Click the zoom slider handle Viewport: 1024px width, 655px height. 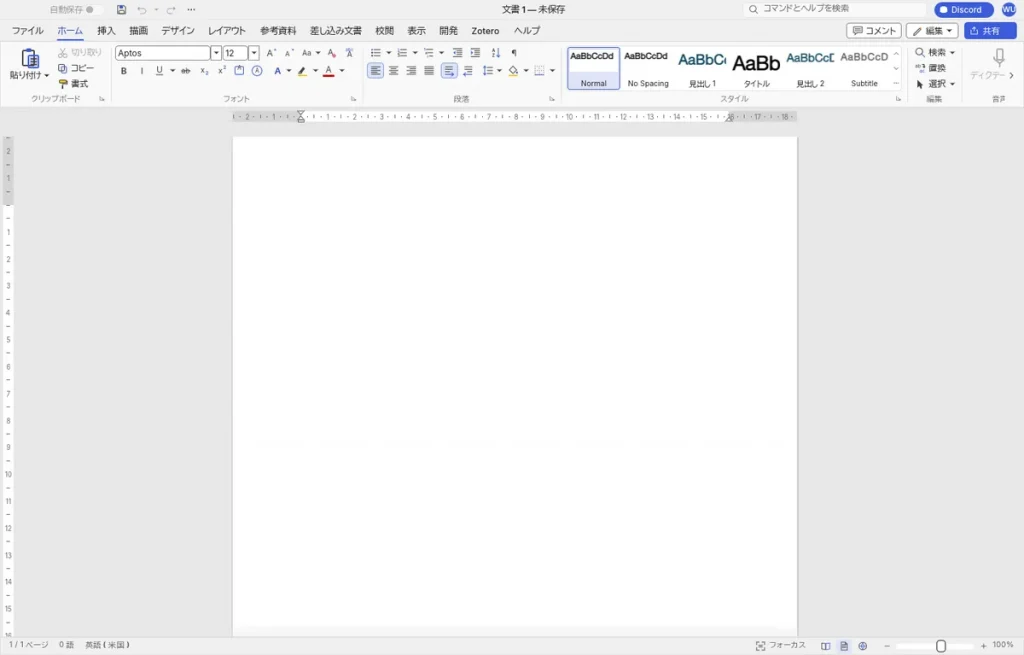[940, 646]
